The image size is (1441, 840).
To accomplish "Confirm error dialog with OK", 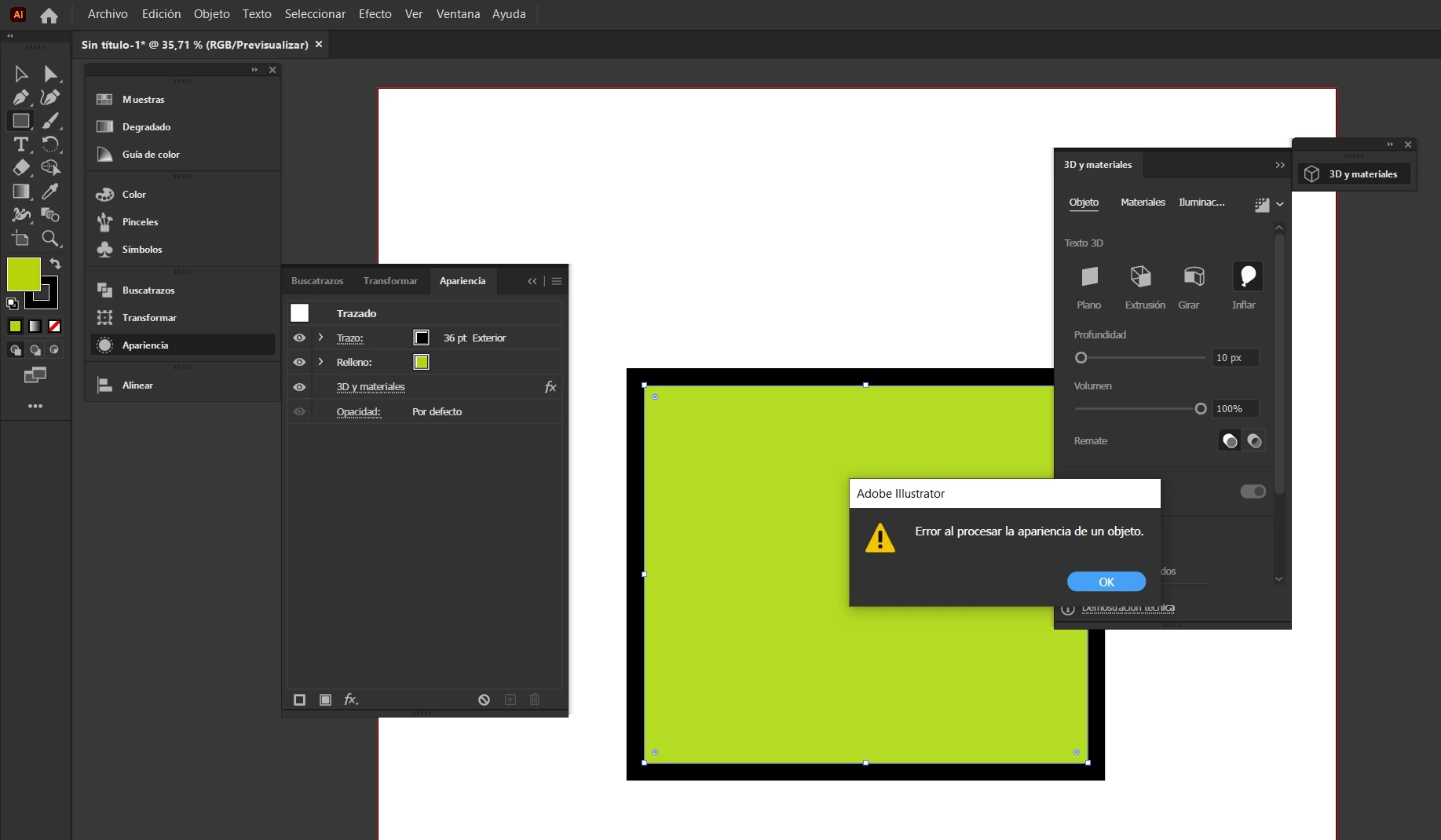I will click(x=1106, y=582).
